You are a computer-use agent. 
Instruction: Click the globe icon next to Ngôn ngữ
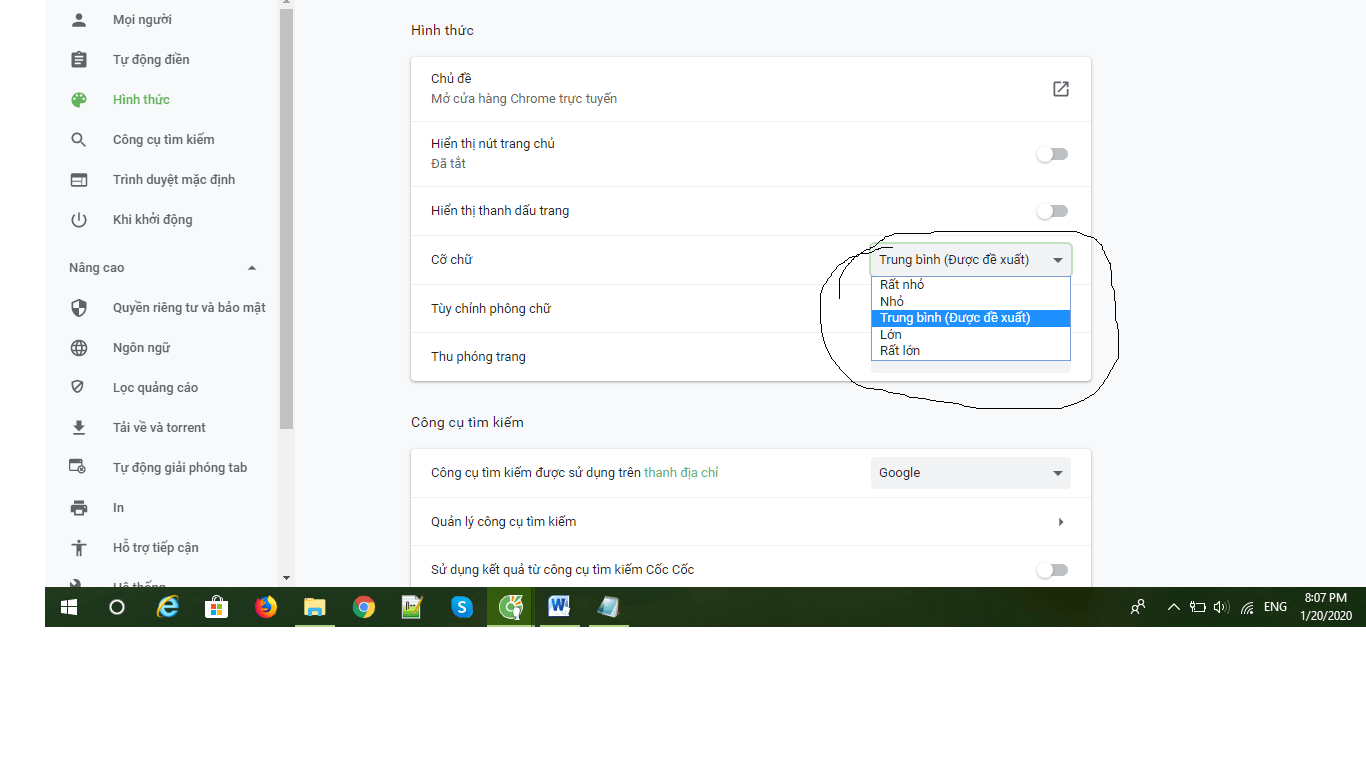[79, 348]
